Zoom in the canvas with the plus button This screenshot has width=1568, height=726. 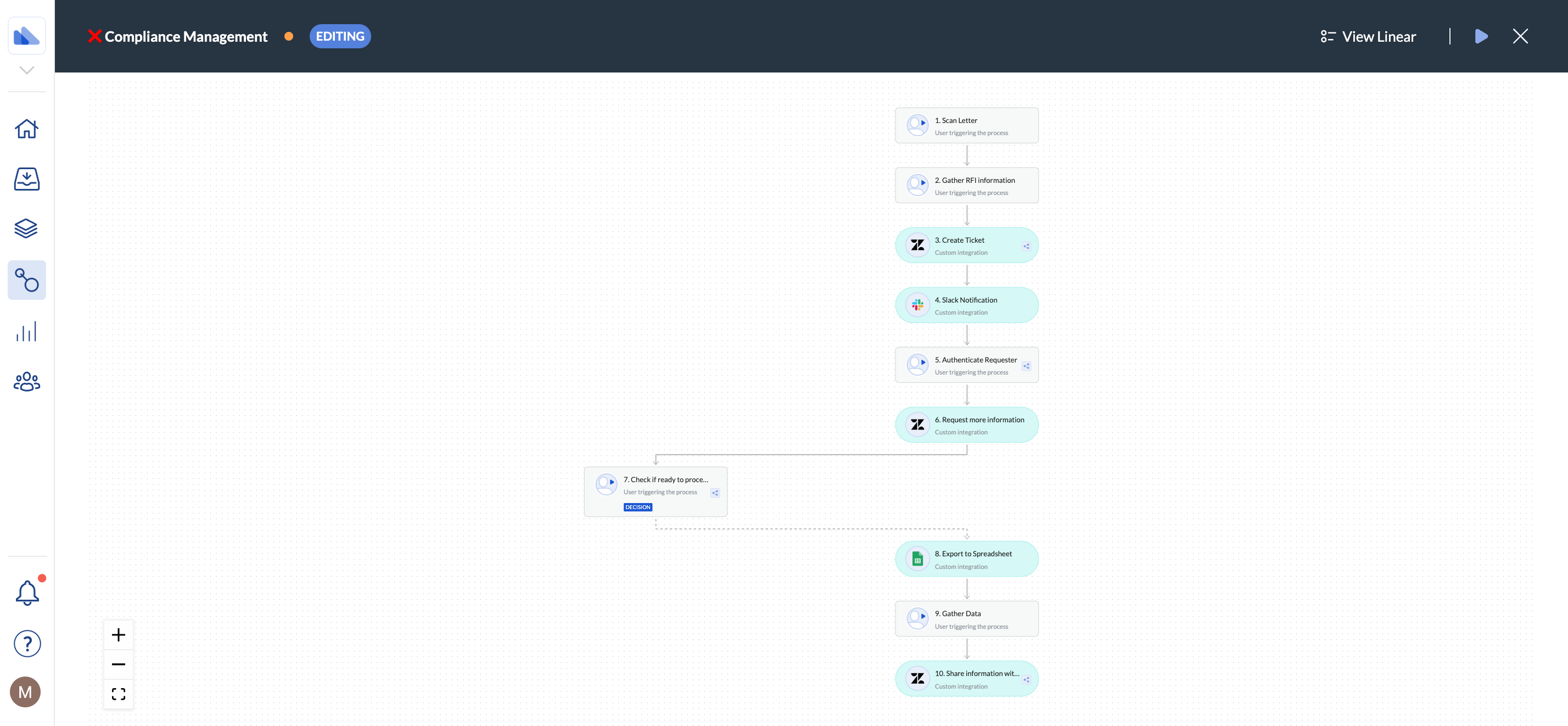click(x=119, y=635)
